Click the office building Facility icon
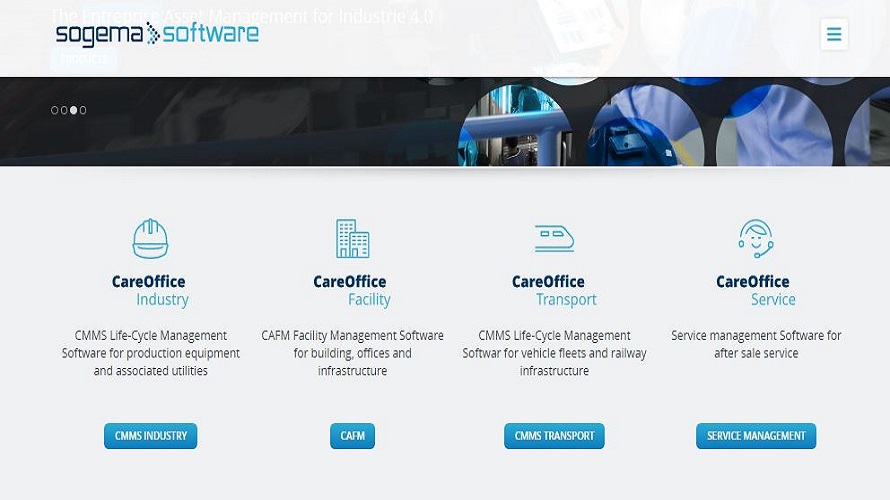Viewport: 890px width, 500px height. coord(352,239)
